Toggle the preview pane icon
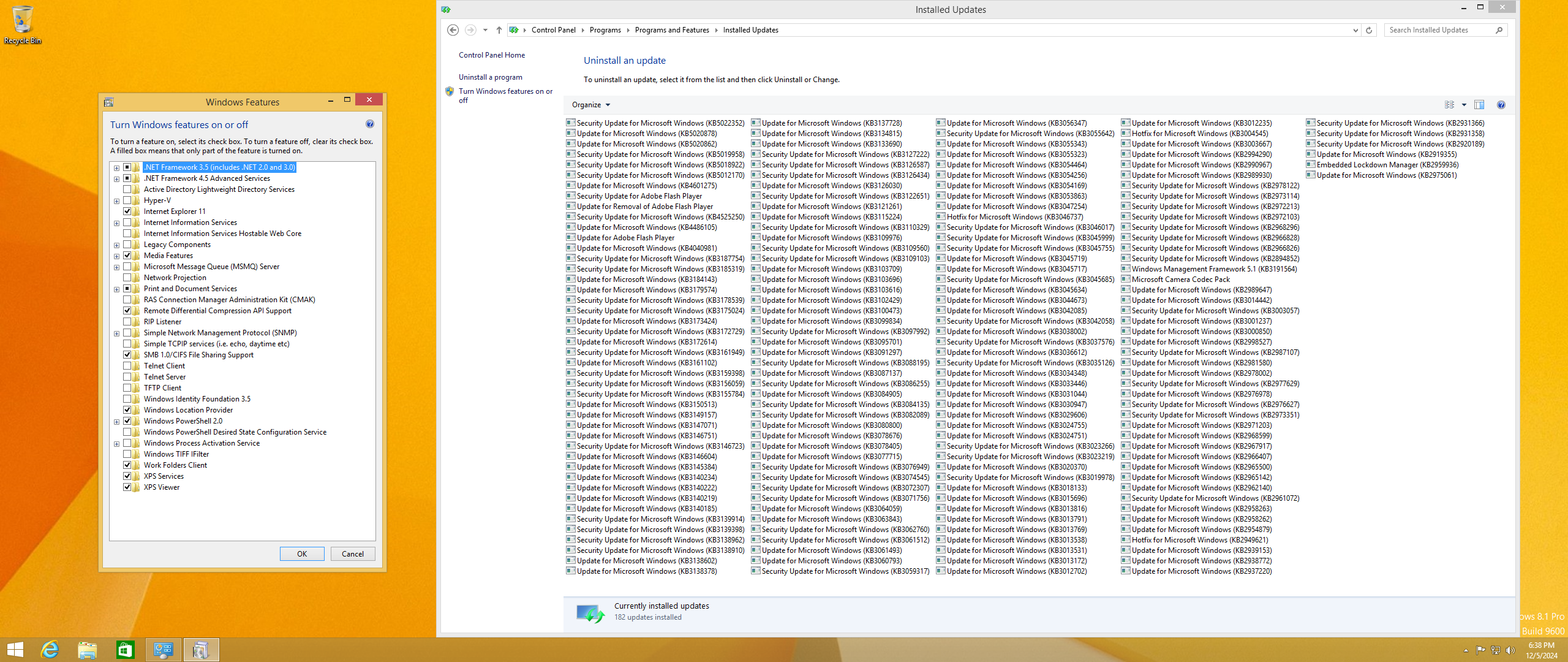 point(1479,105)
